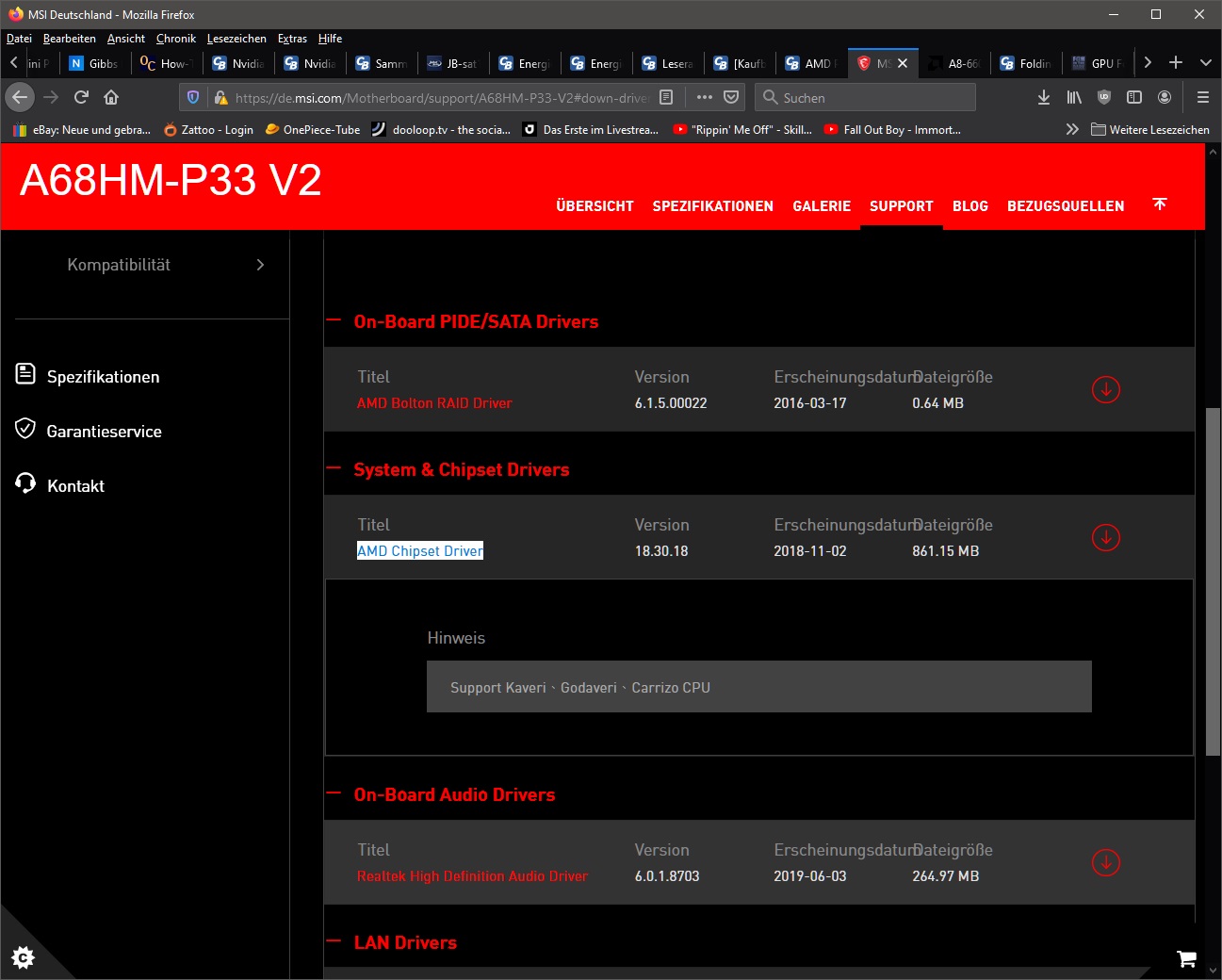Open the Library toolbar icon

click(1074, 97)
